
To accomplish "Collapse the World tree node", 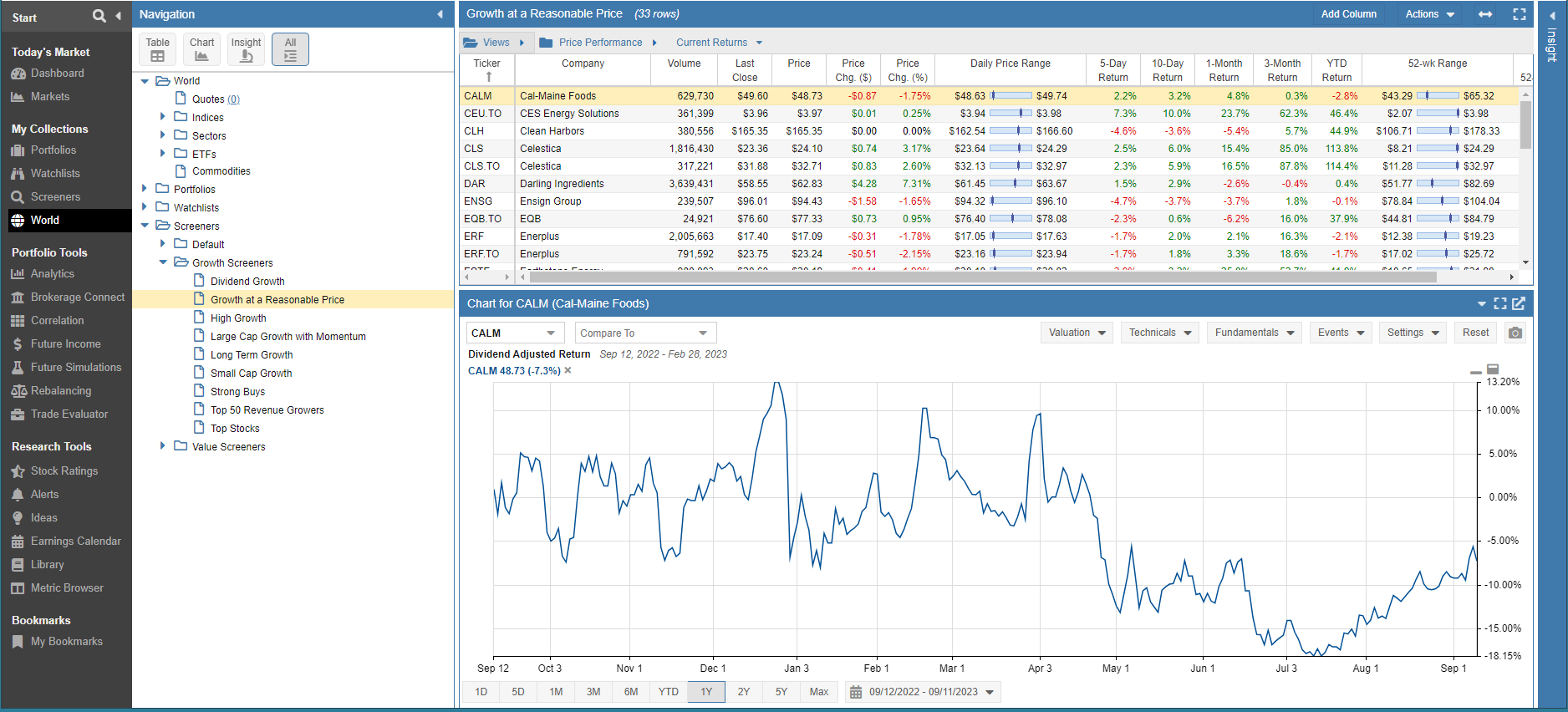I will [145, 81].
